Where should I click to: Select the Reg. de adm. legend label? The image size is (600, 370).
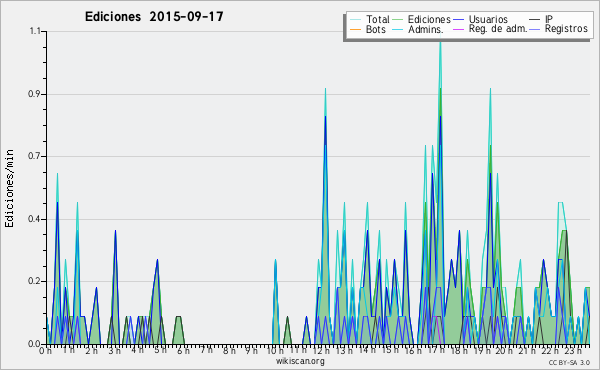point(498,29)
